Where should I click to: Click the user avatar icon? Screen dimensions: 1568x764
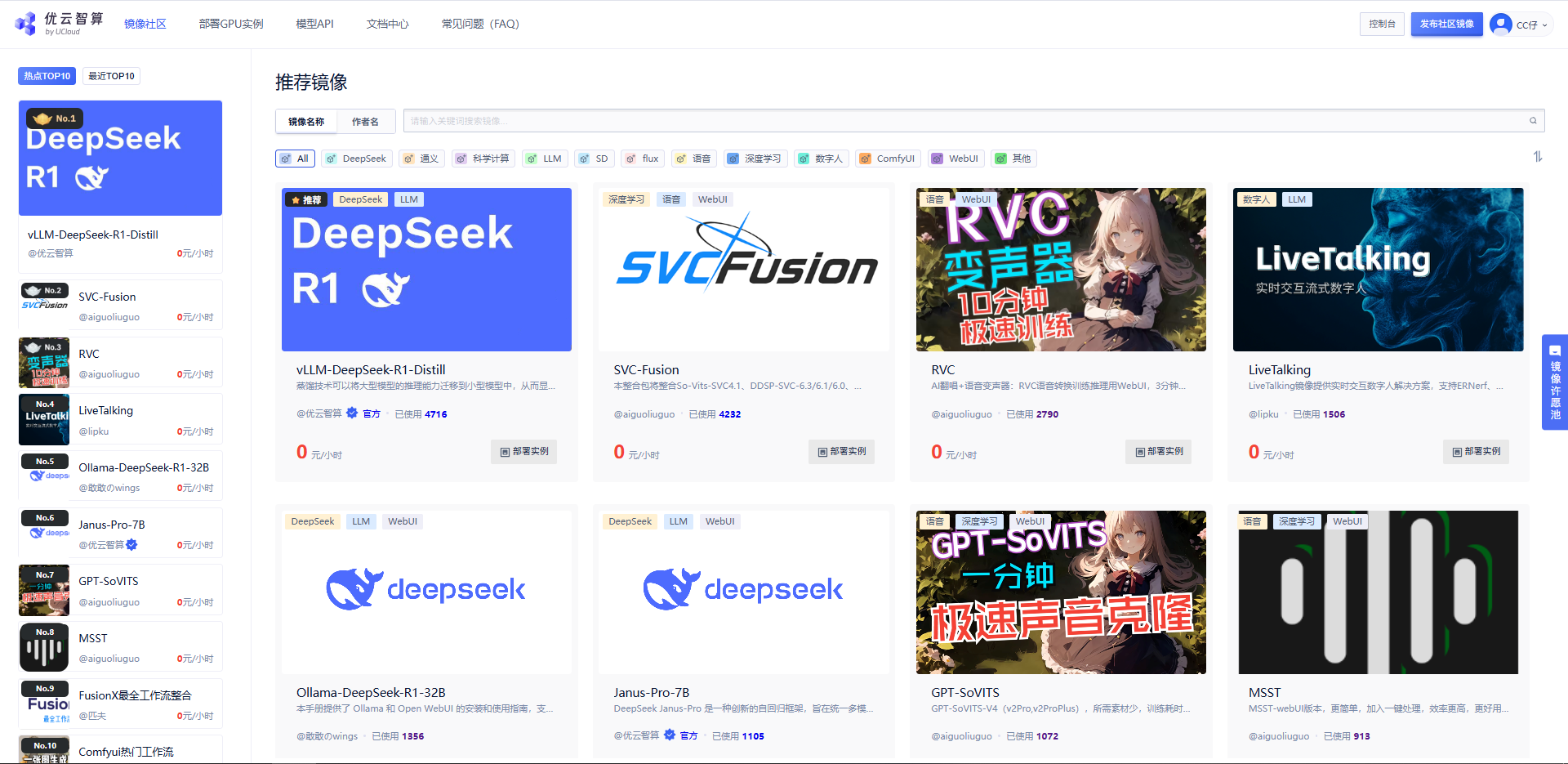point(1501,25)
